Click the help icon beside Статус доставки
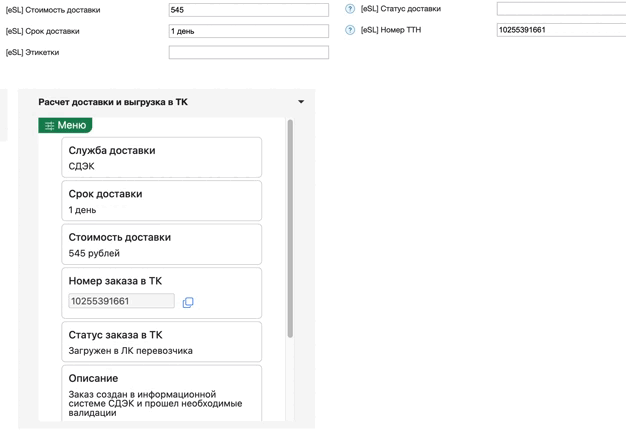 [350, 9]
